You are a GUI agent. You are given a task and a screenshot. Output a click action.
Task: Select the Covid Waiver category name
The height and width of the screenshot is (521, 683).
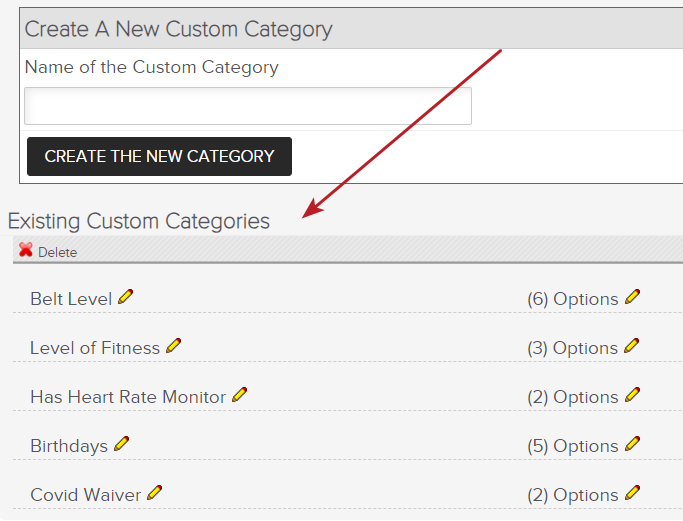85,495
